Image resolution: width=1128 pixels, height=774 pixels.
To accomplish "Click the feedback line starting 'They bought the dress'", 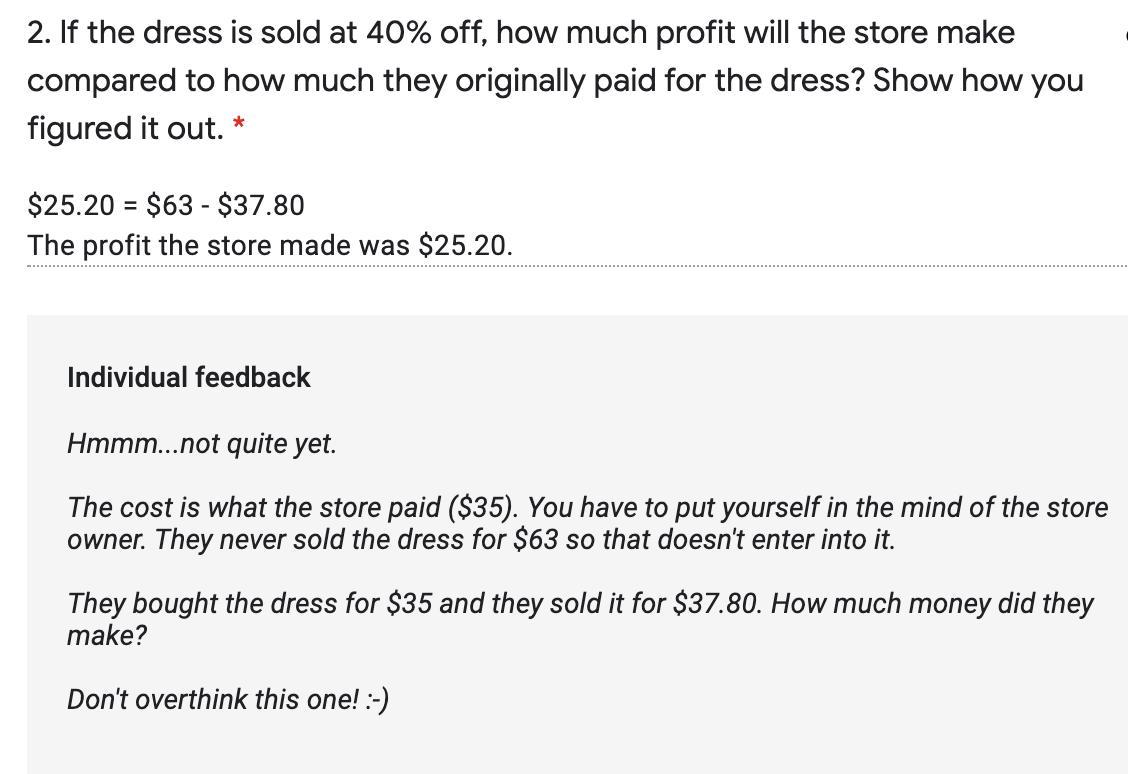I will tap(580, 604).
